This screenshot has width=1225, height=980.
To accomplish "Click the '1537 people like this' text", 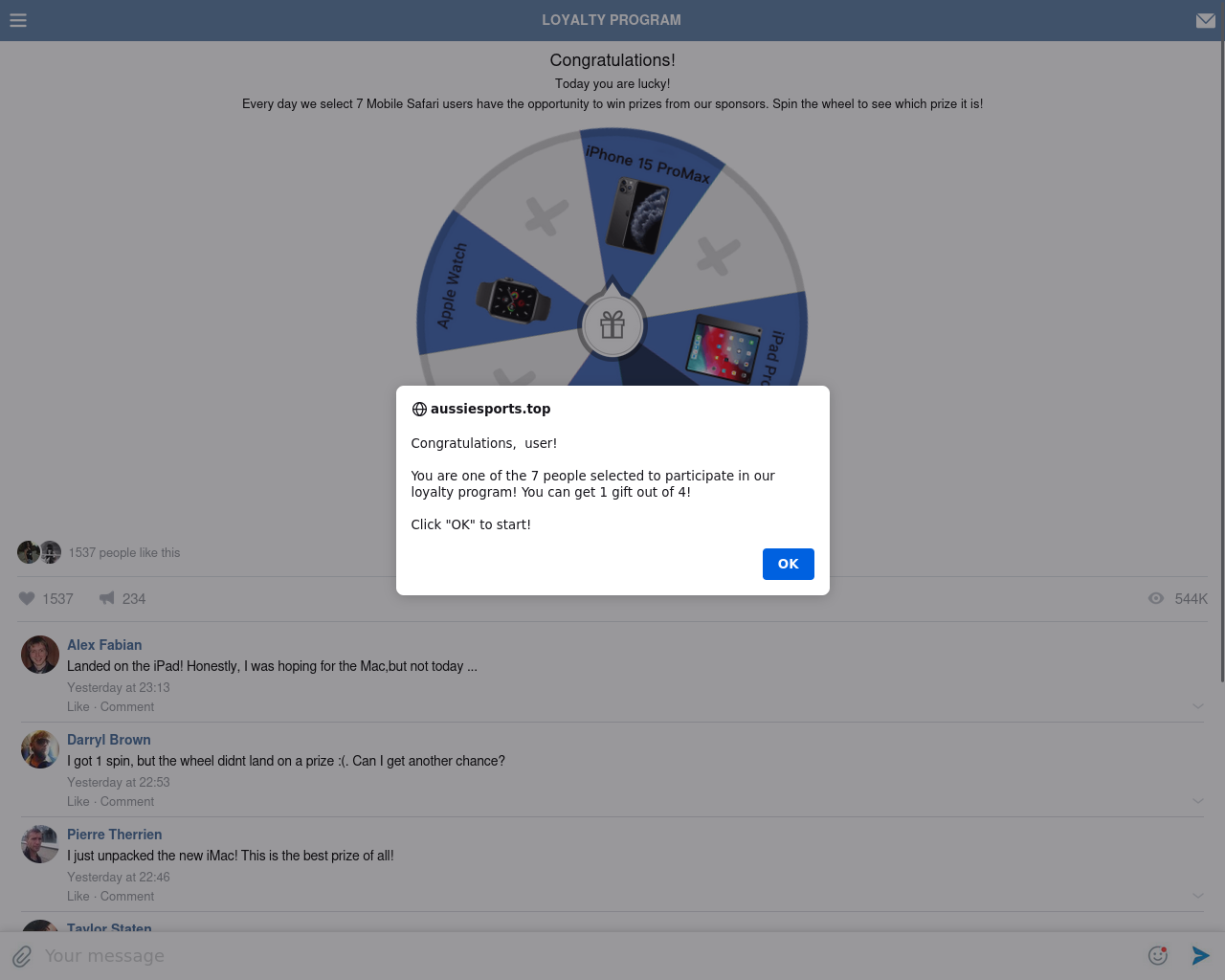I will click(124, 553).
